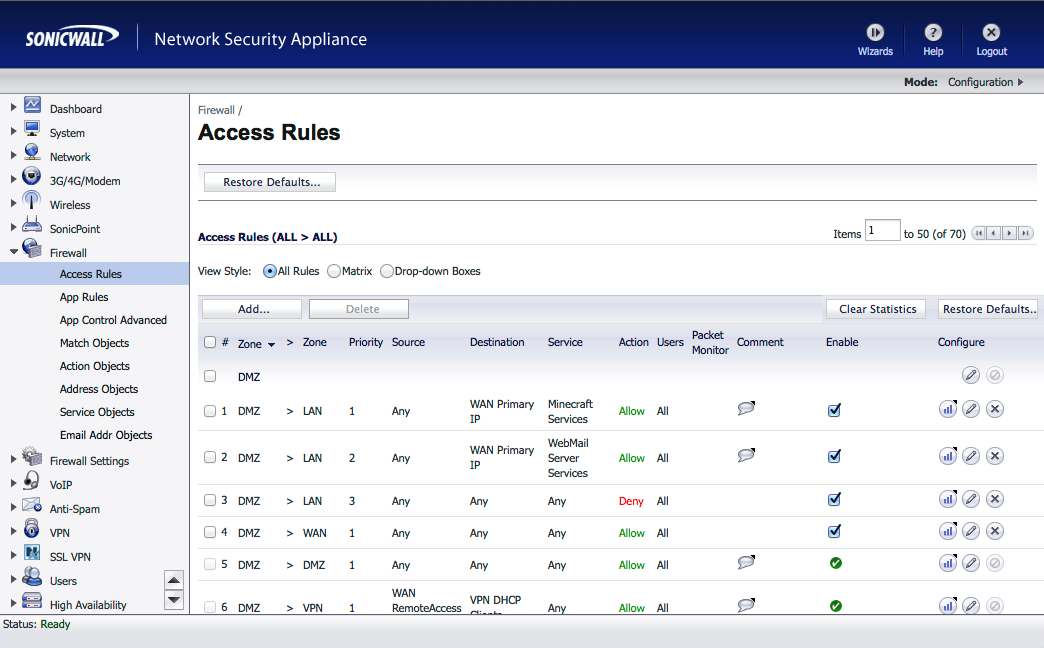The width and height of the screenshot is (1044, 648).
Task: Open Address Objects page
Action: click(99, 389)
